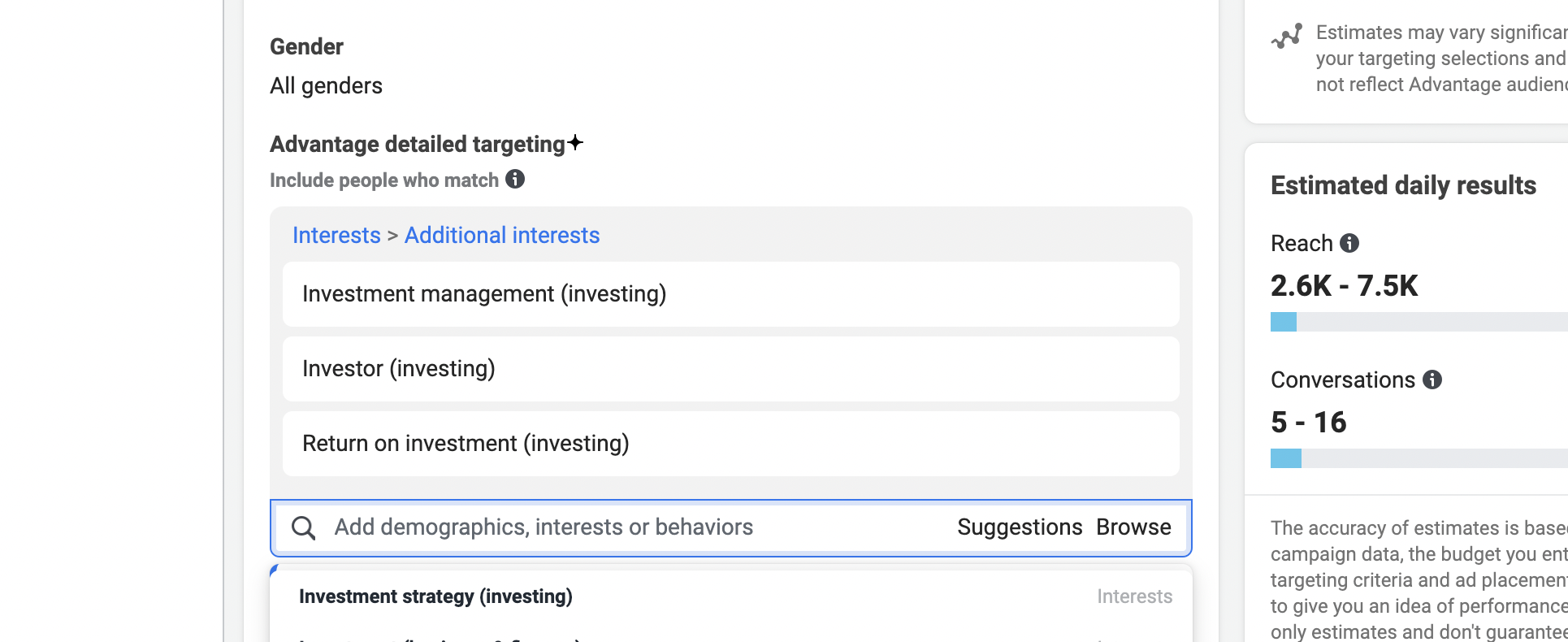The height and width of the screenshot is (642, 1568).
Task: Click the Conversations estimate bar
Action: [x=1419, y=458]
